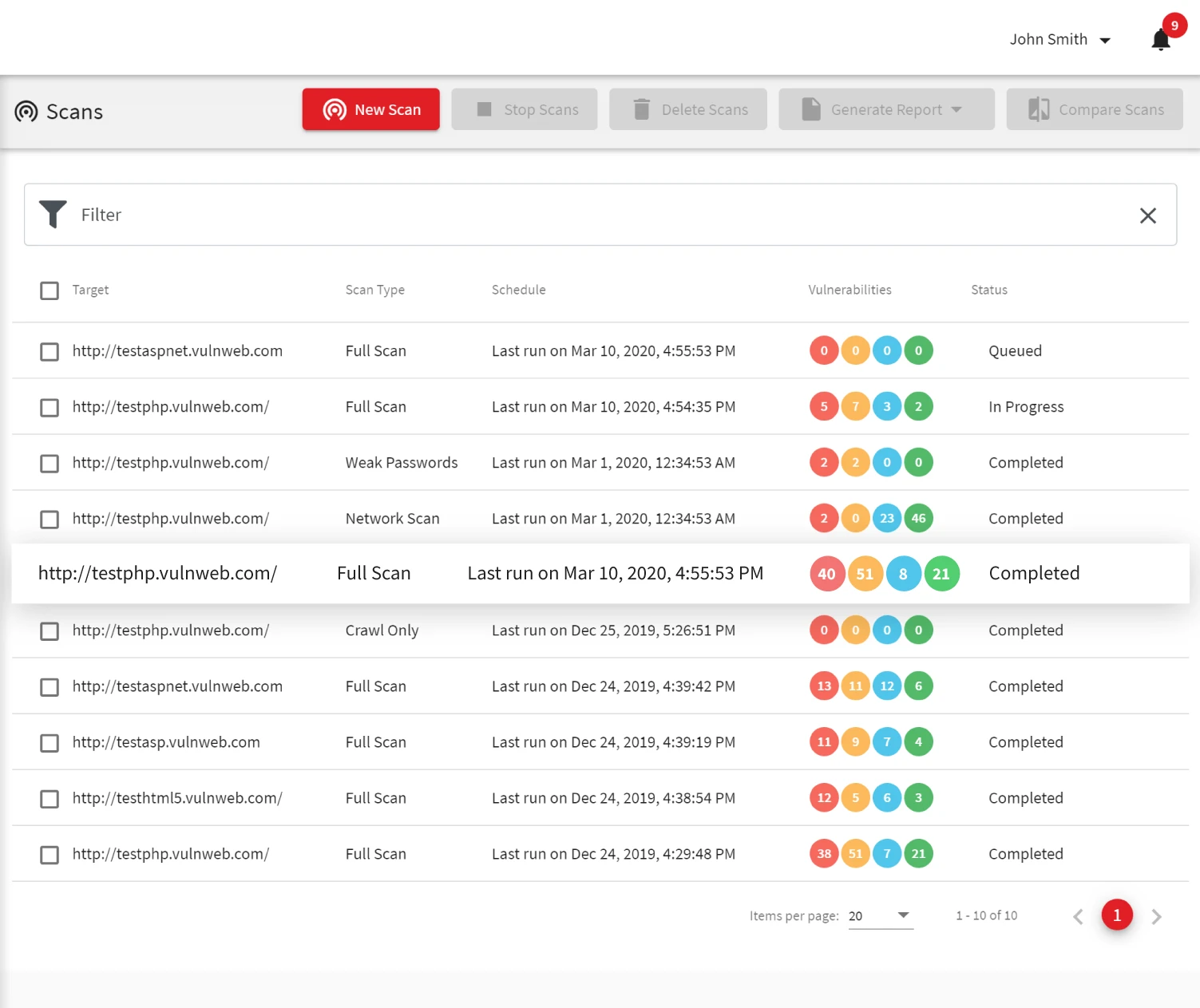This screenshot has width=1200, height=1008.
Task: Toggle the select-all checkbox in the table header
Action: [49, 291]
